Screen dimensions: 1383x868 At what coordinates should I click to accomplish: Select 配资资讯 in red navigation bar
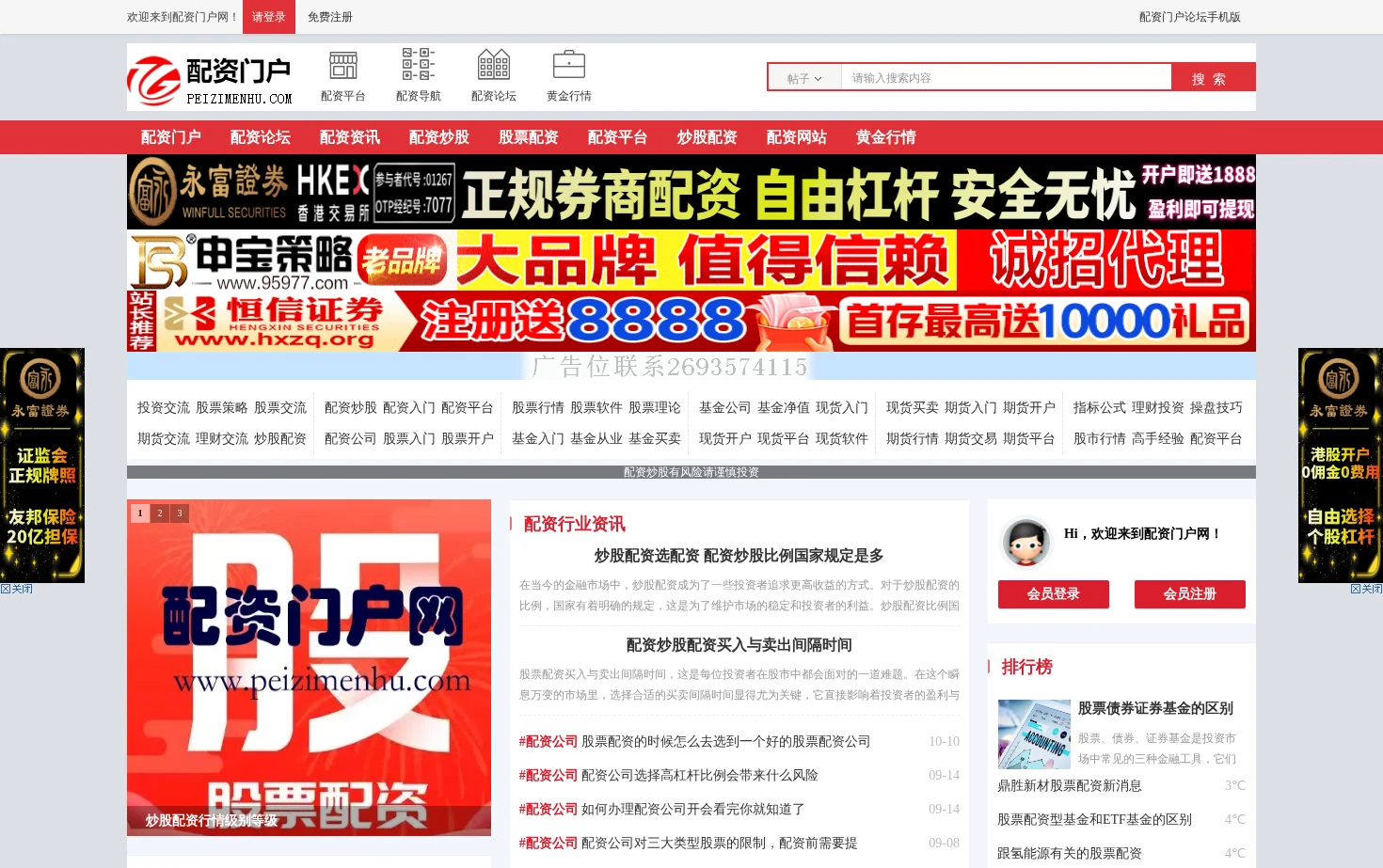(350, 137)
